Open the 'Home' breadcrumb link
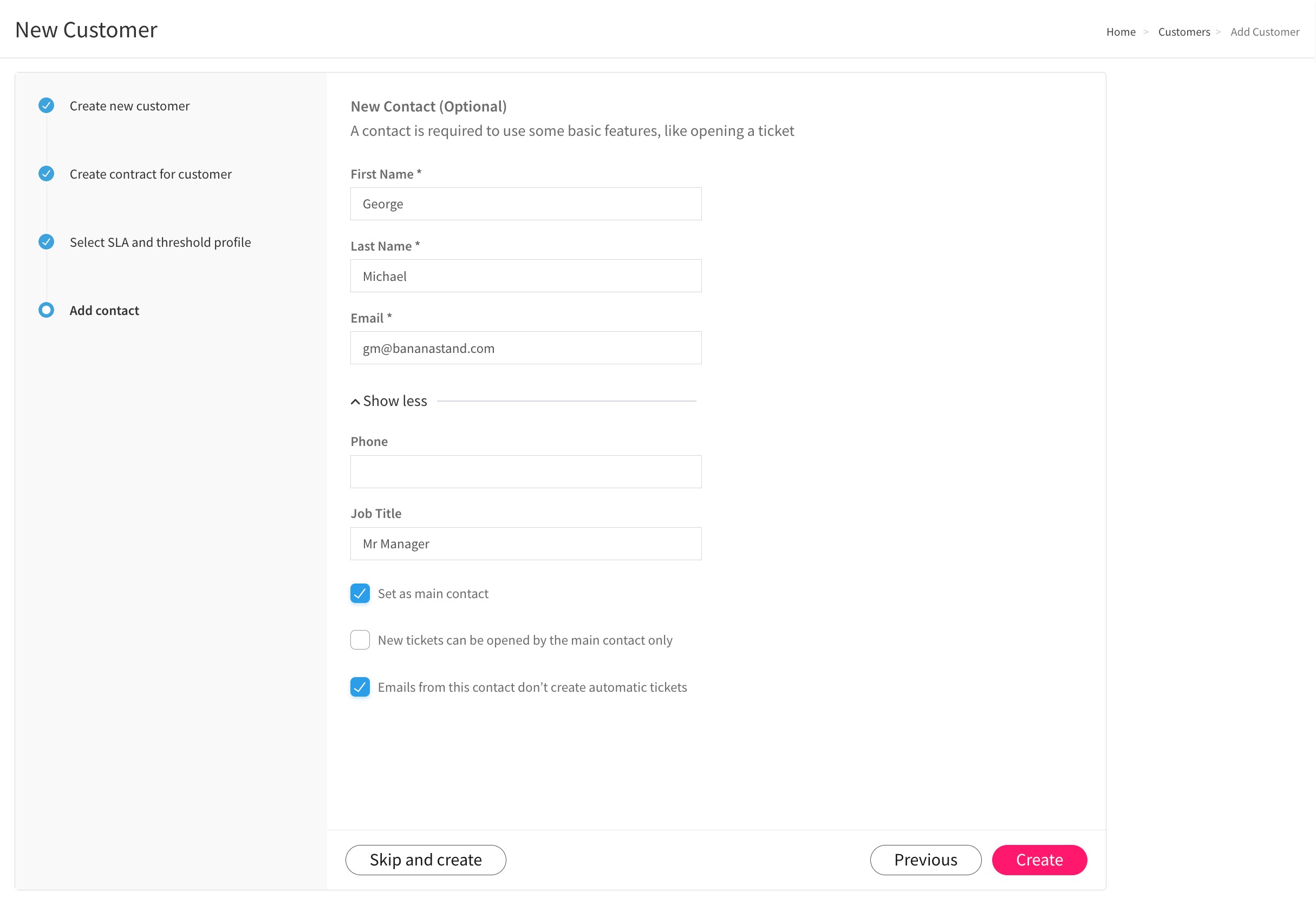This screenshot has width=1316, height=905. click(1122, 32)
